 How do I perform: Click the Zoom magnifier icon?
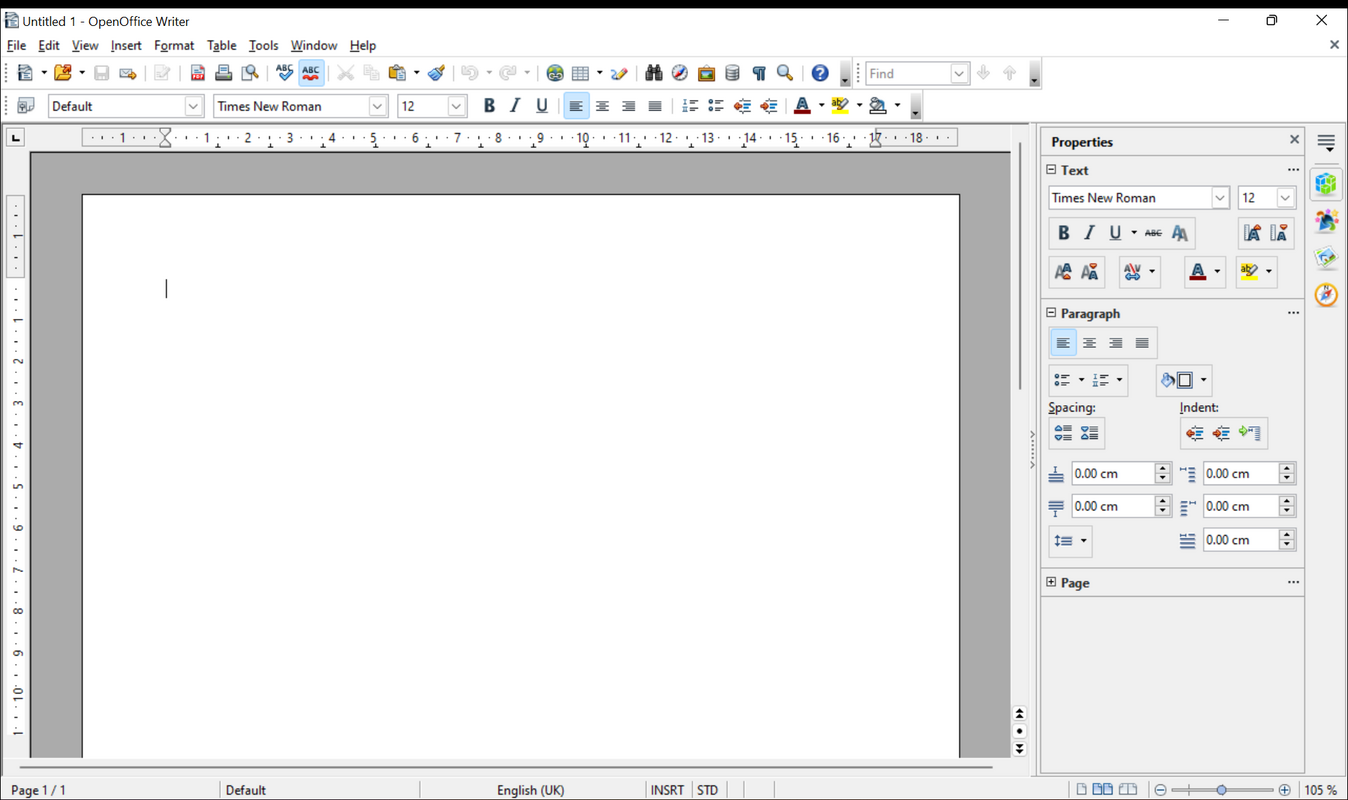click(x=785, y=73)
